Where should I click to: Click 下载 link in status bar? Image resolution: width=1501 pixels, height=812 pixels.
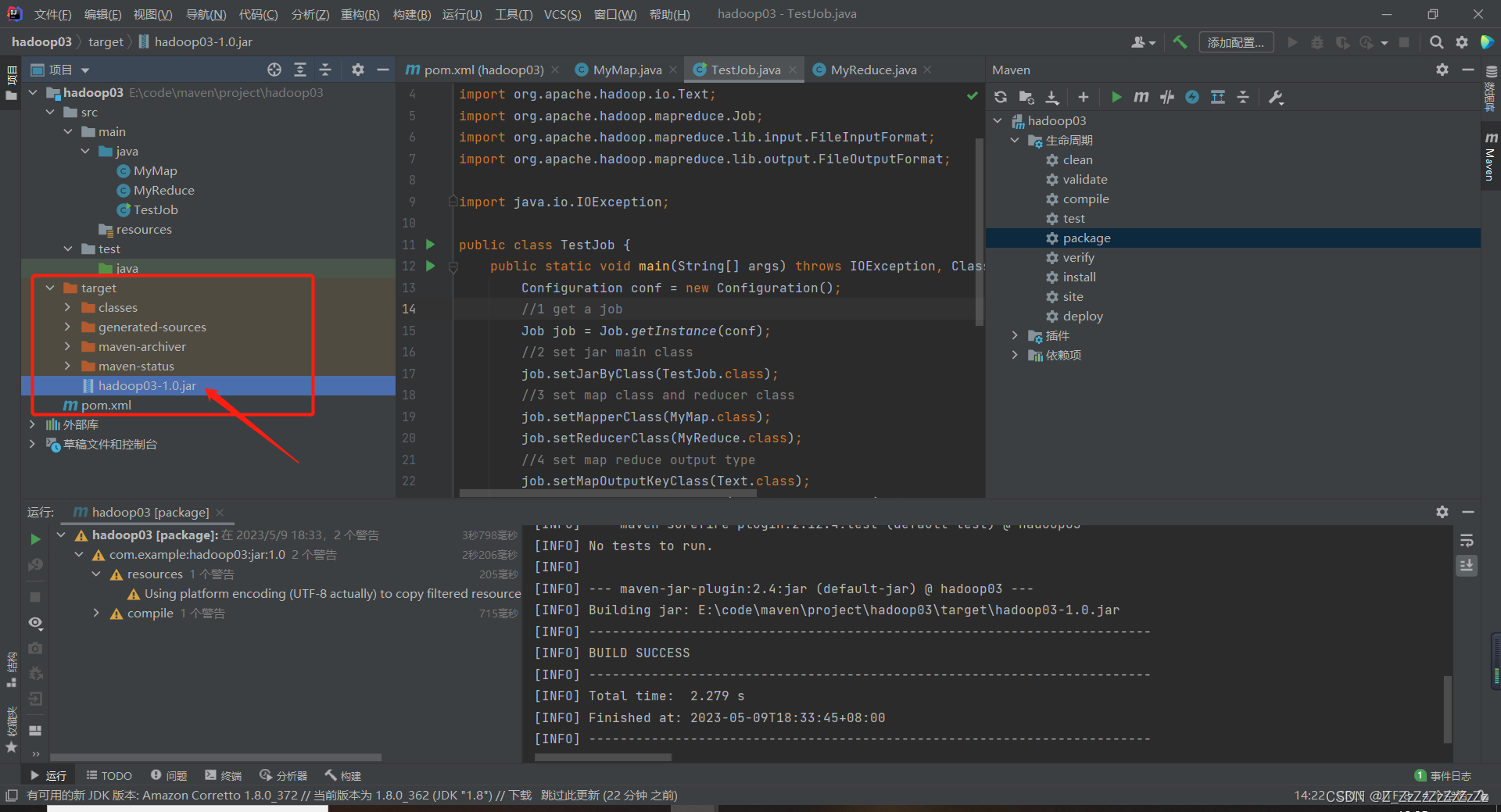(x=520, y=795)
